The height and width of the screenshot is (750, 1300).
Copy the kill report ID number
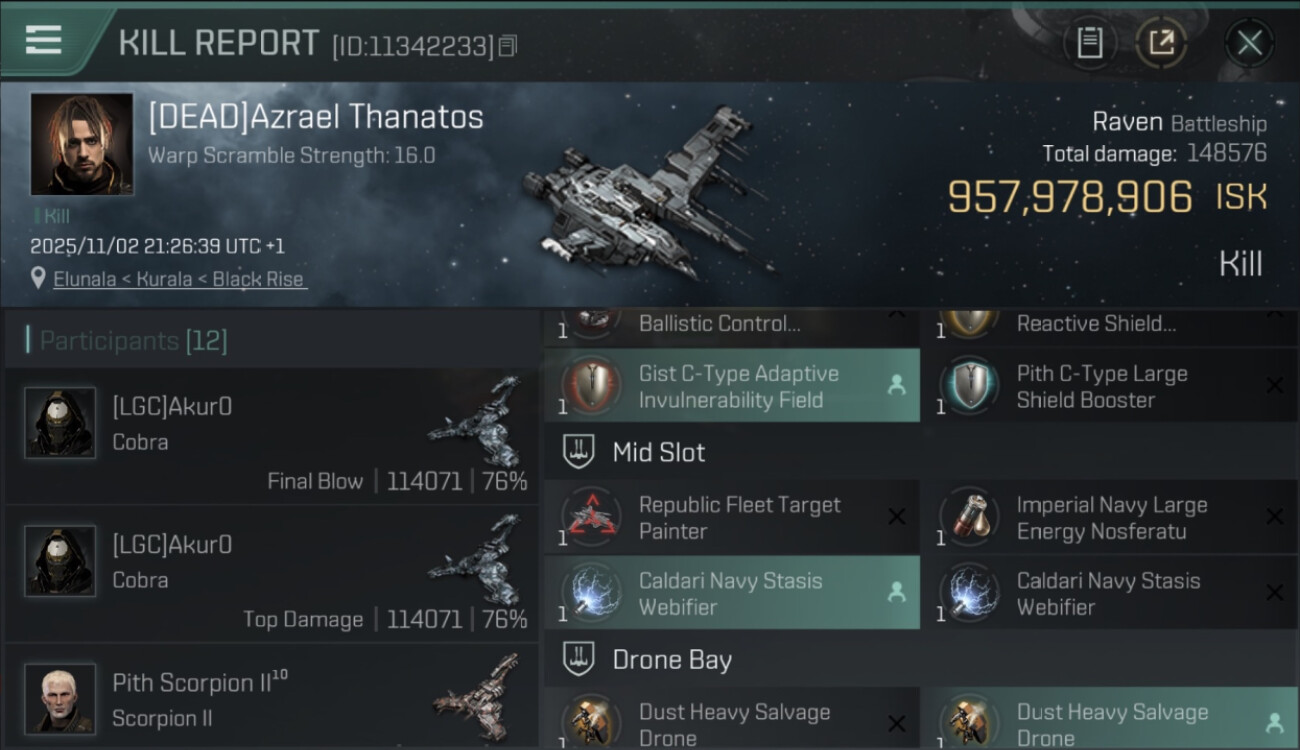[x=508, y=46]
